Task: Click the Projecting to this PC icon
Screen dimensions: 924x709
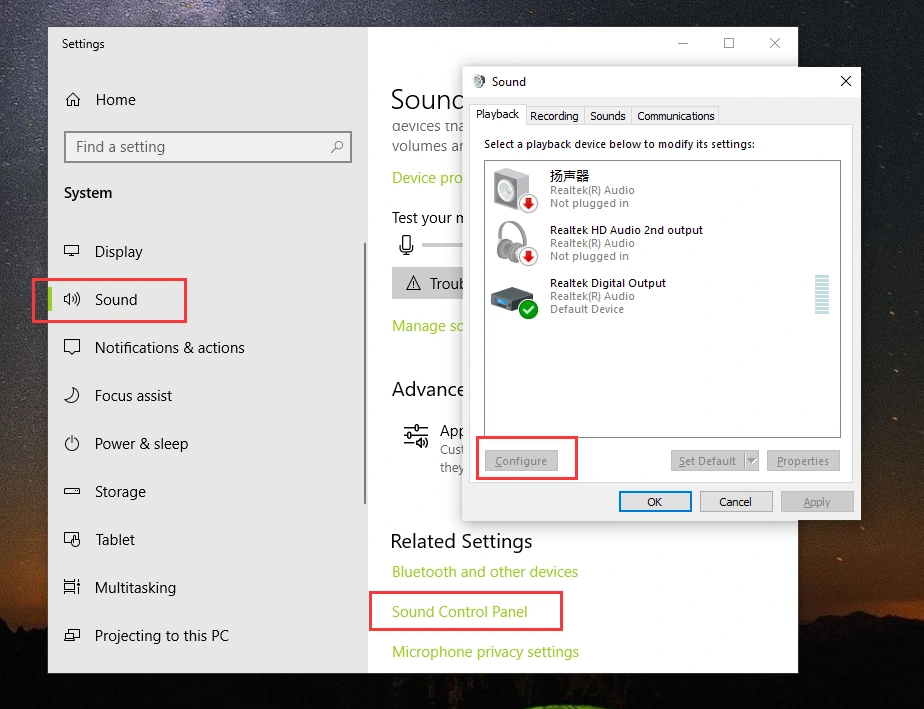Action: tap(72, 635)
